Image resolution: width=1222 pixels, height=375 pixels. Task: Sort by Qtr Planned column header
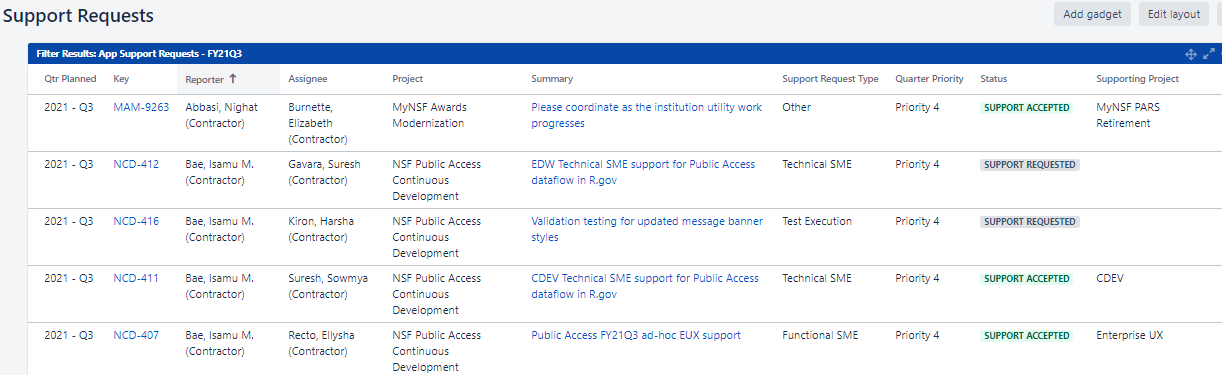[70, 78]
